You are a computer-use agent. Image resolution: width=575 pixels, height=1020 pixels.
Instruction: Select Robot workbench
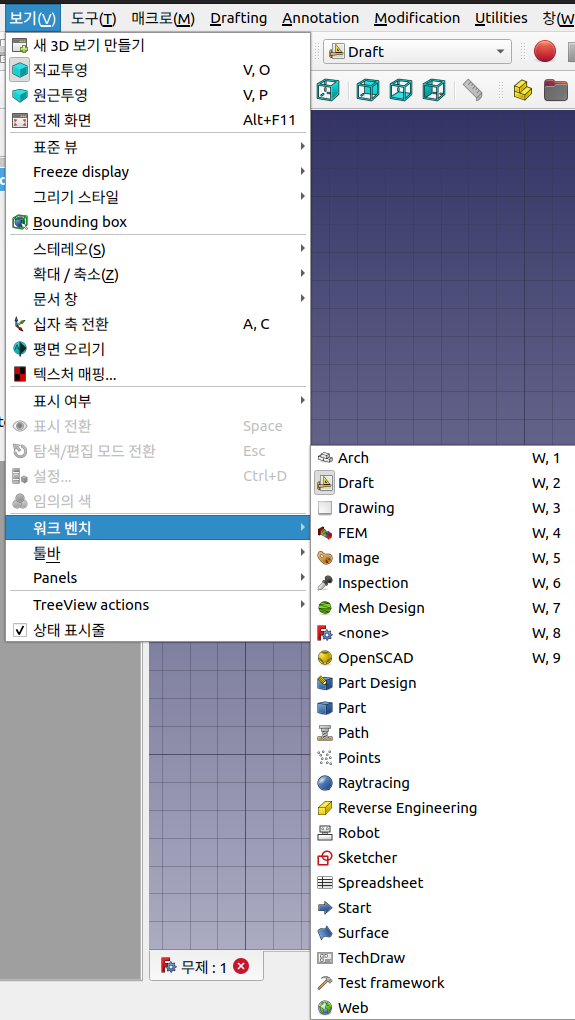[x=442, y=833]
